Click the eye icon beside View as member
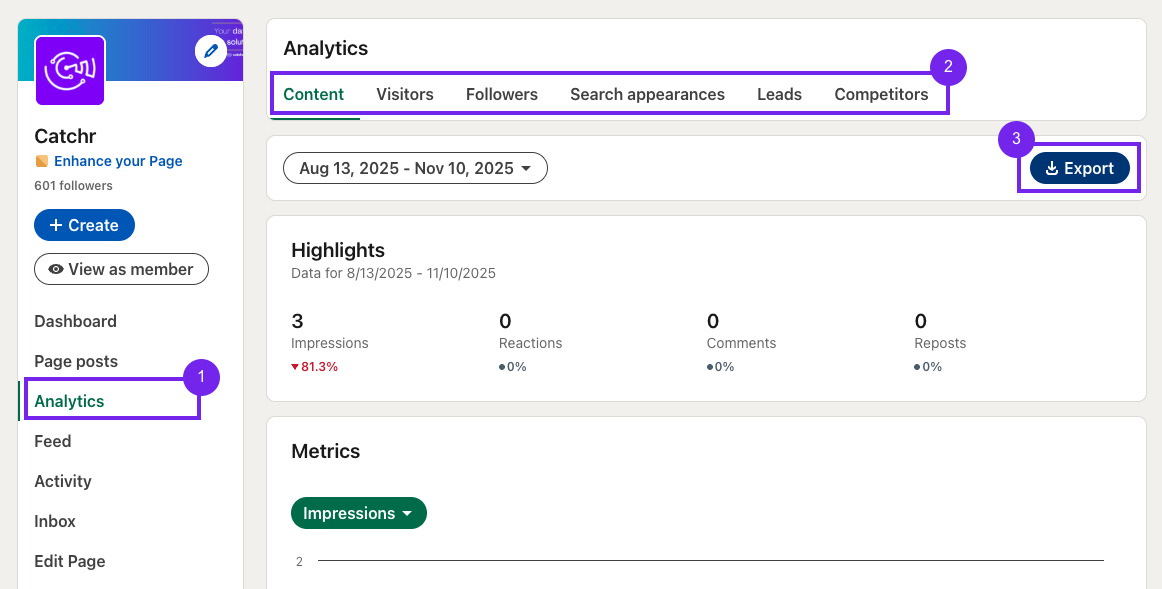The image size is (1162, 589). [58, 269]
